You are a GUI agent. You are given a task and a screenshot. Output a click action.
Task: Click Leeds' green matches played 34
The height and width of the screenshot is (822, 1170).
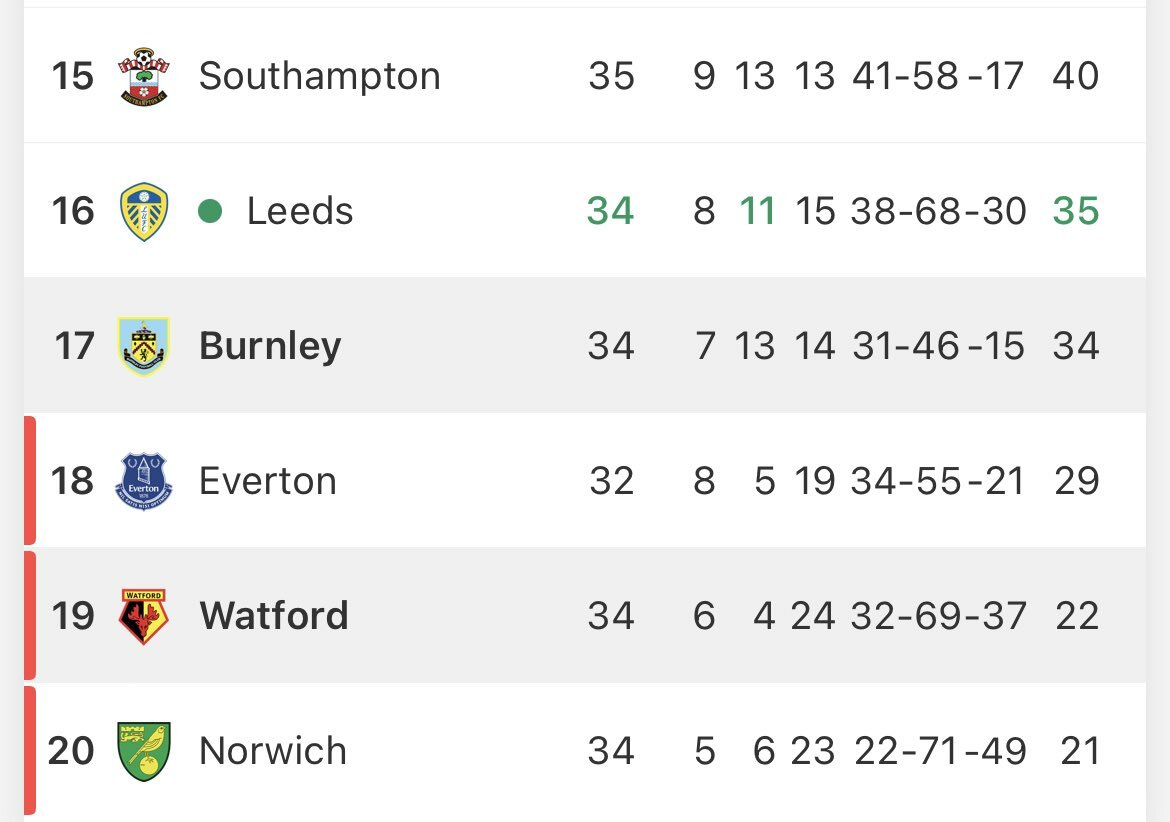[610, 211]
